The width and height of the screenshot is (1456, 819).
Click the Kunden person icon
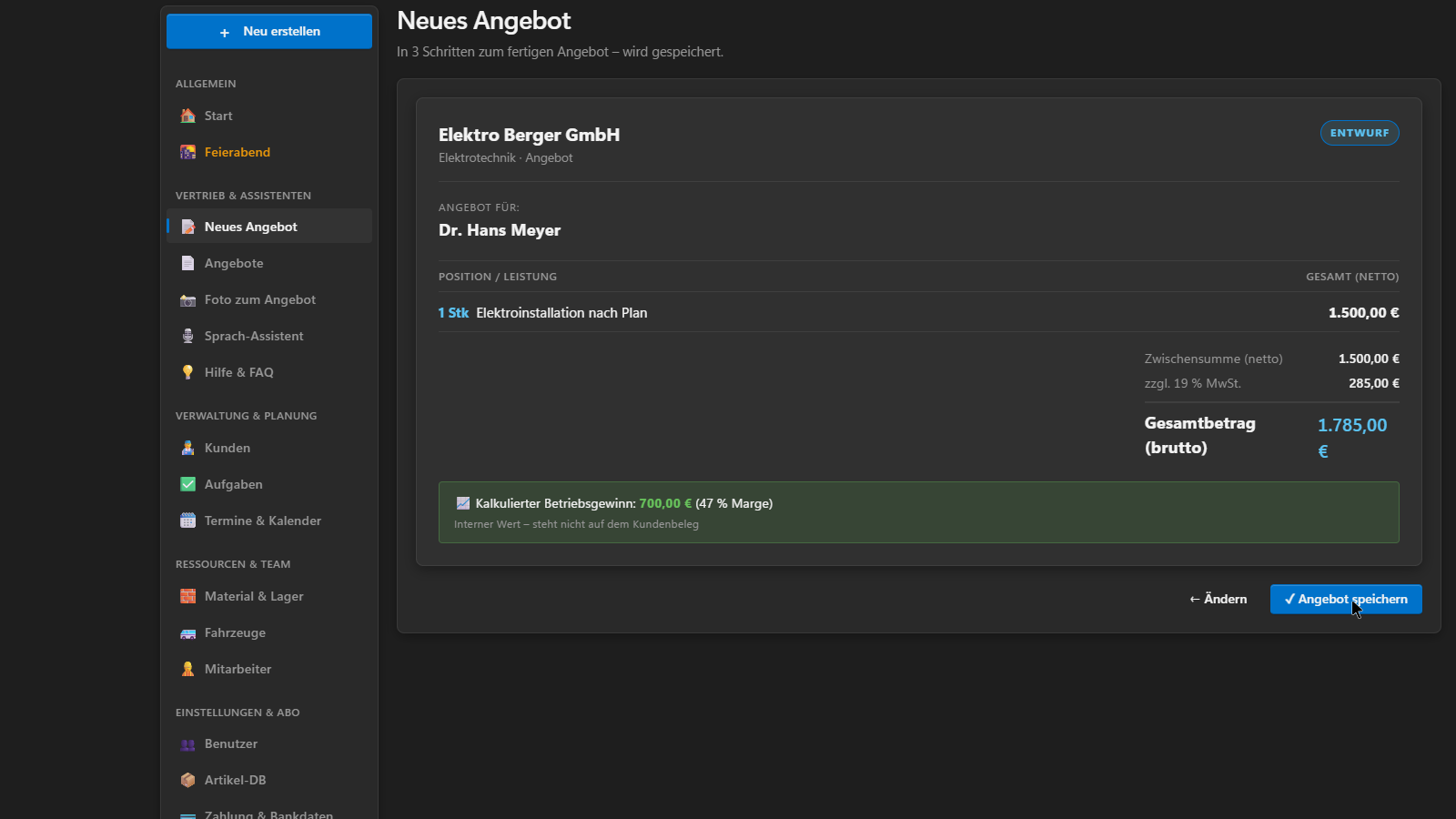click(187, 448)
